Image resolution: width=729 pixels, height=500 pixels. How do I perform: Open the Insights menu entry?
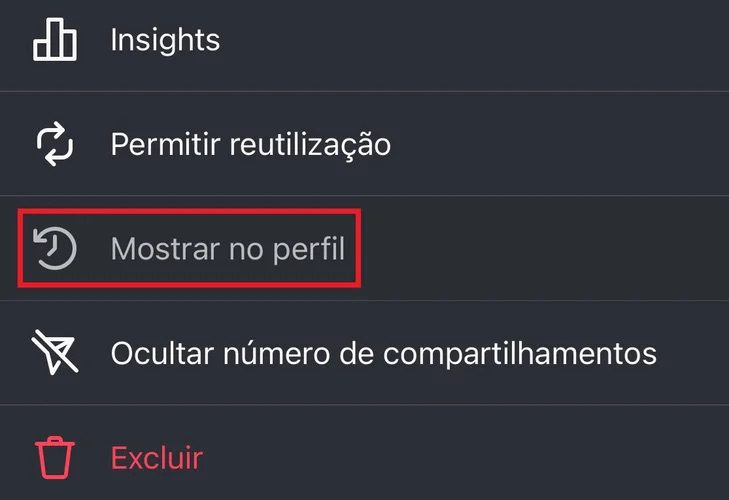165,40
